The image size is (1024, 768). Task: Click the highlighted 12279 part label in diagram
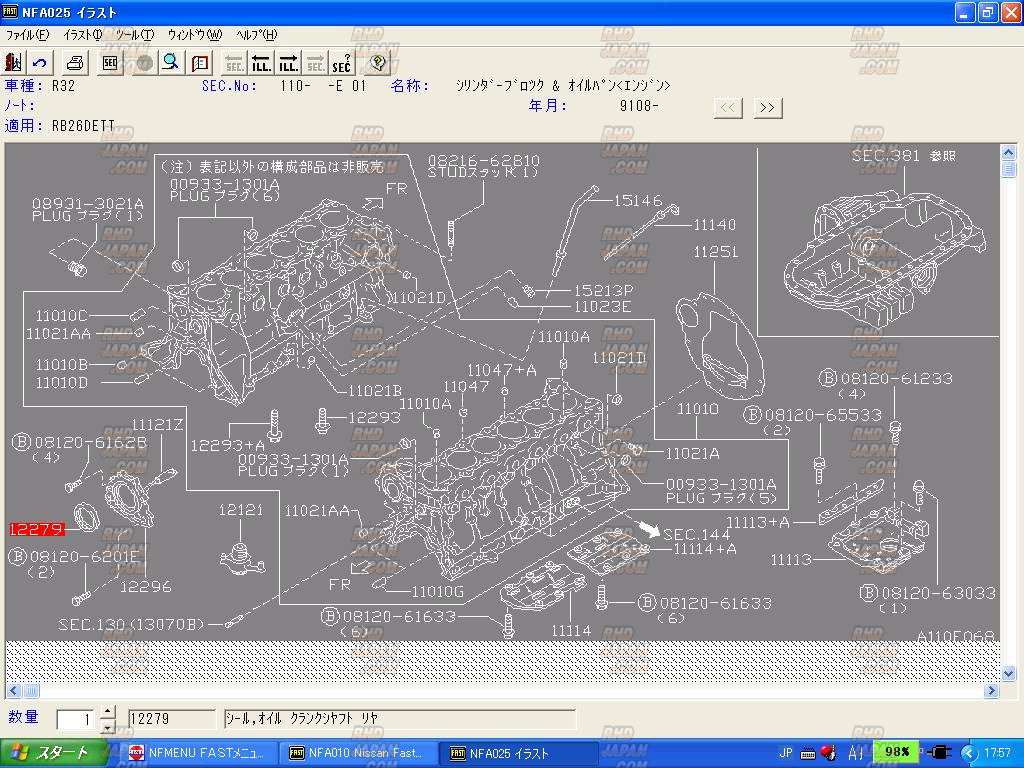(37, 529)
